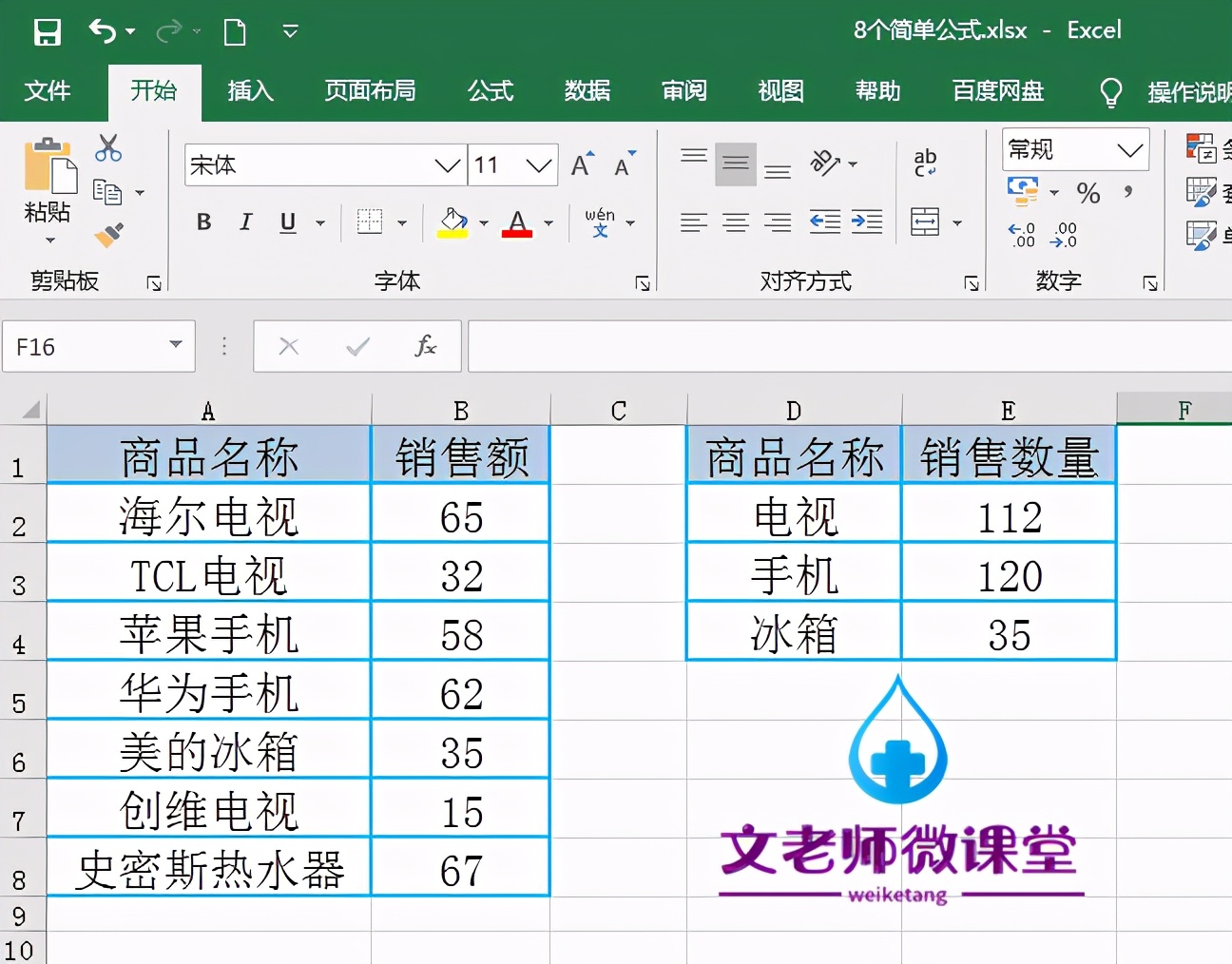Toggle underline formatting
Viewport: 1232px width, 964px height.
pyautogui.click(x=286, y=222)
